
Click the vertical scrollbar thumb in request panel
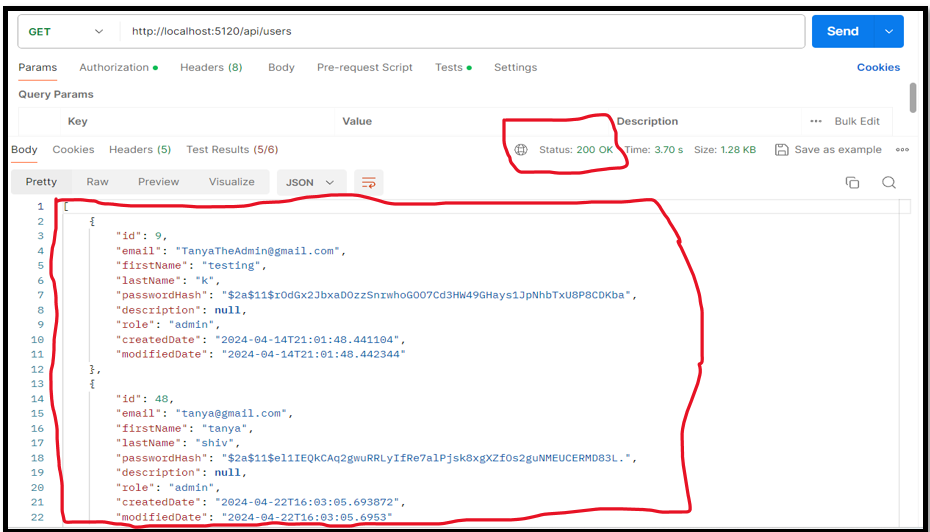[x=912, y=98]
